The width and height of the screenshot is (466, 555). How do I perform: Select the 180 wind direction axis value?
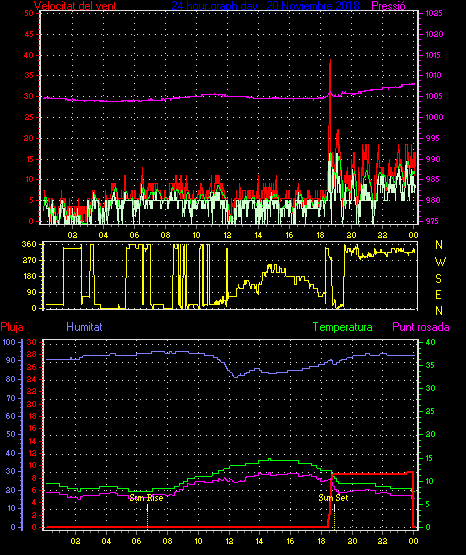29,276
